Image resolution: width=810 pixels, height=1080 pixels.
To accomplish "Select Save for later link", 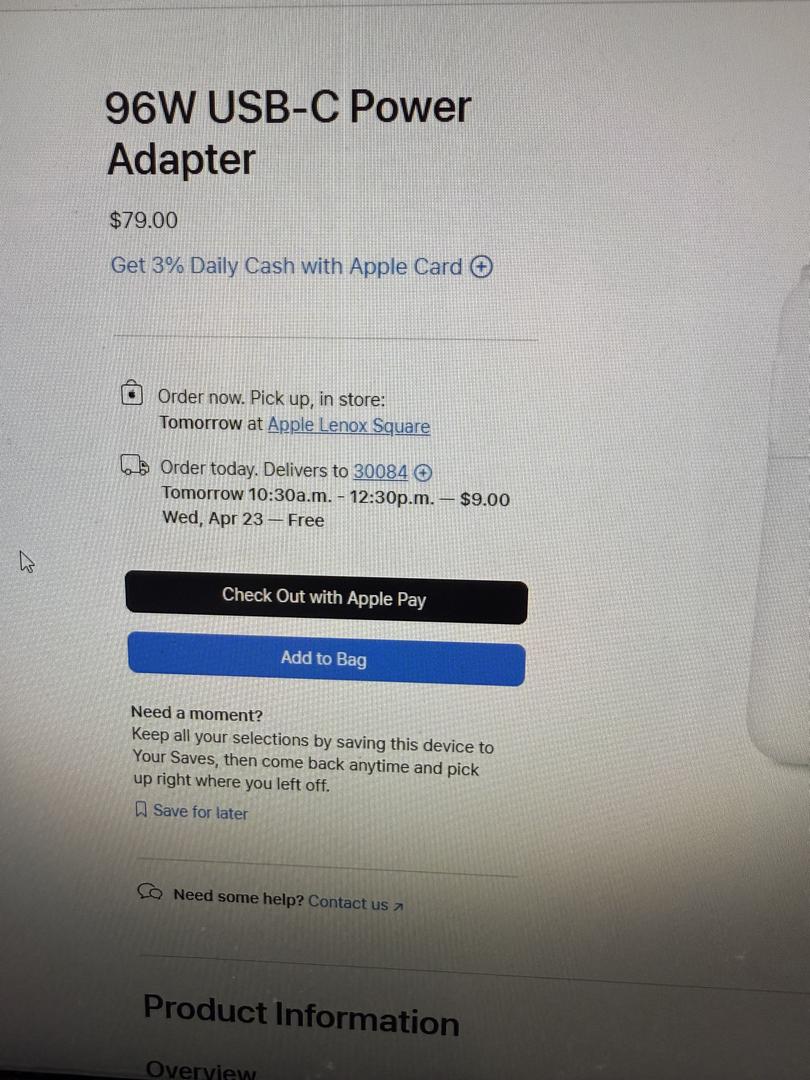I will point(200,812).
